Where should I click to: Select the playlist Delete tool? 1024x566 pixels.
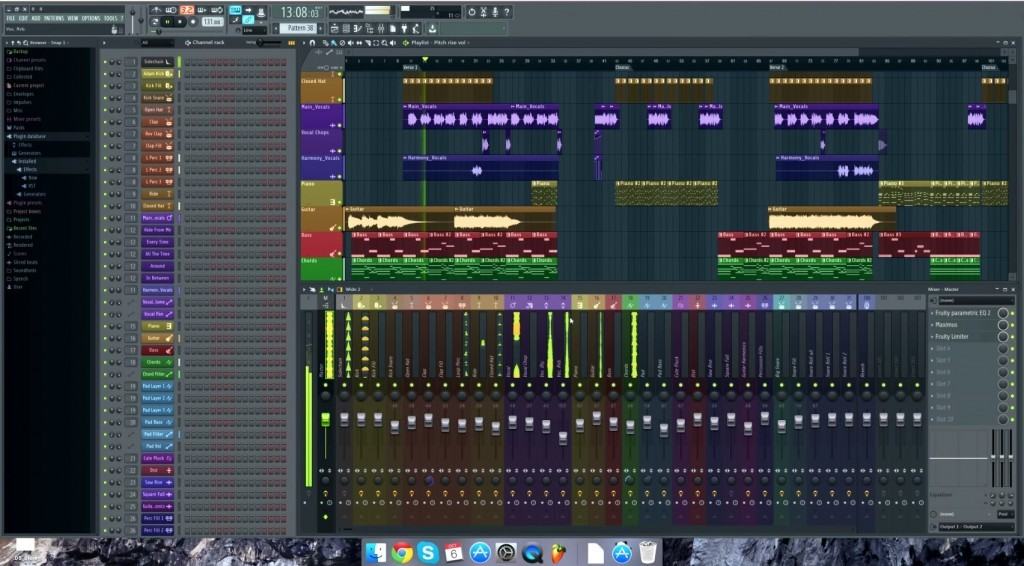[x=342, y=43]
